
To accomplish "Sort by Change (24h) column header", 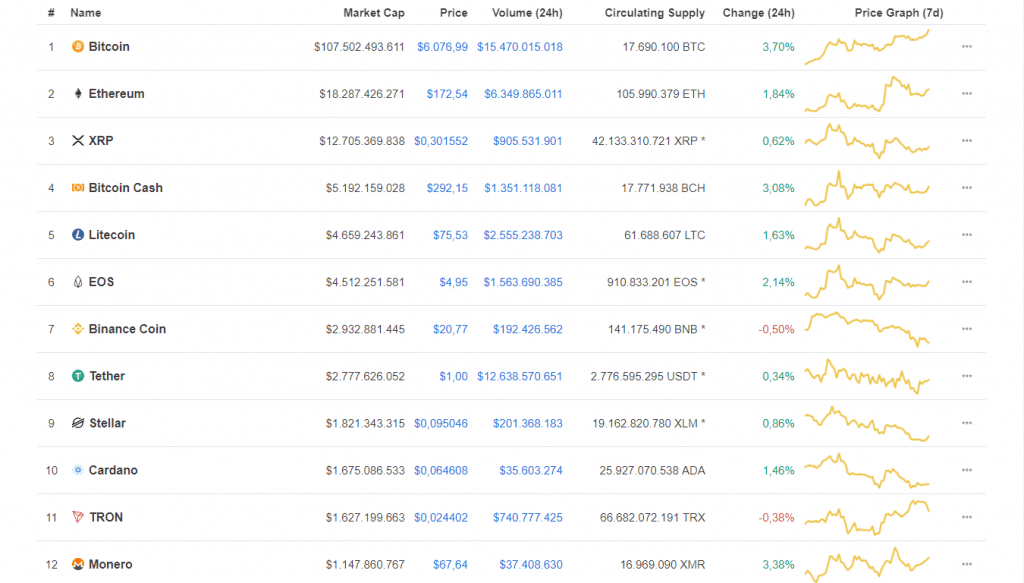I will tap(758, 12).
